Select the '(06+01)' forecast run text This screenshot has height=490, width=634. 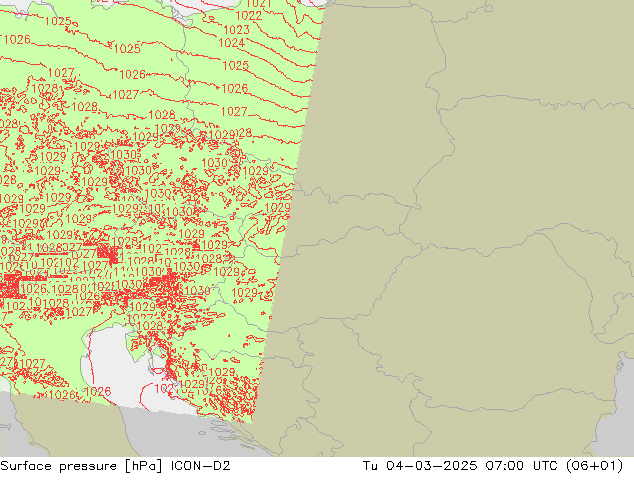point(594,466)
